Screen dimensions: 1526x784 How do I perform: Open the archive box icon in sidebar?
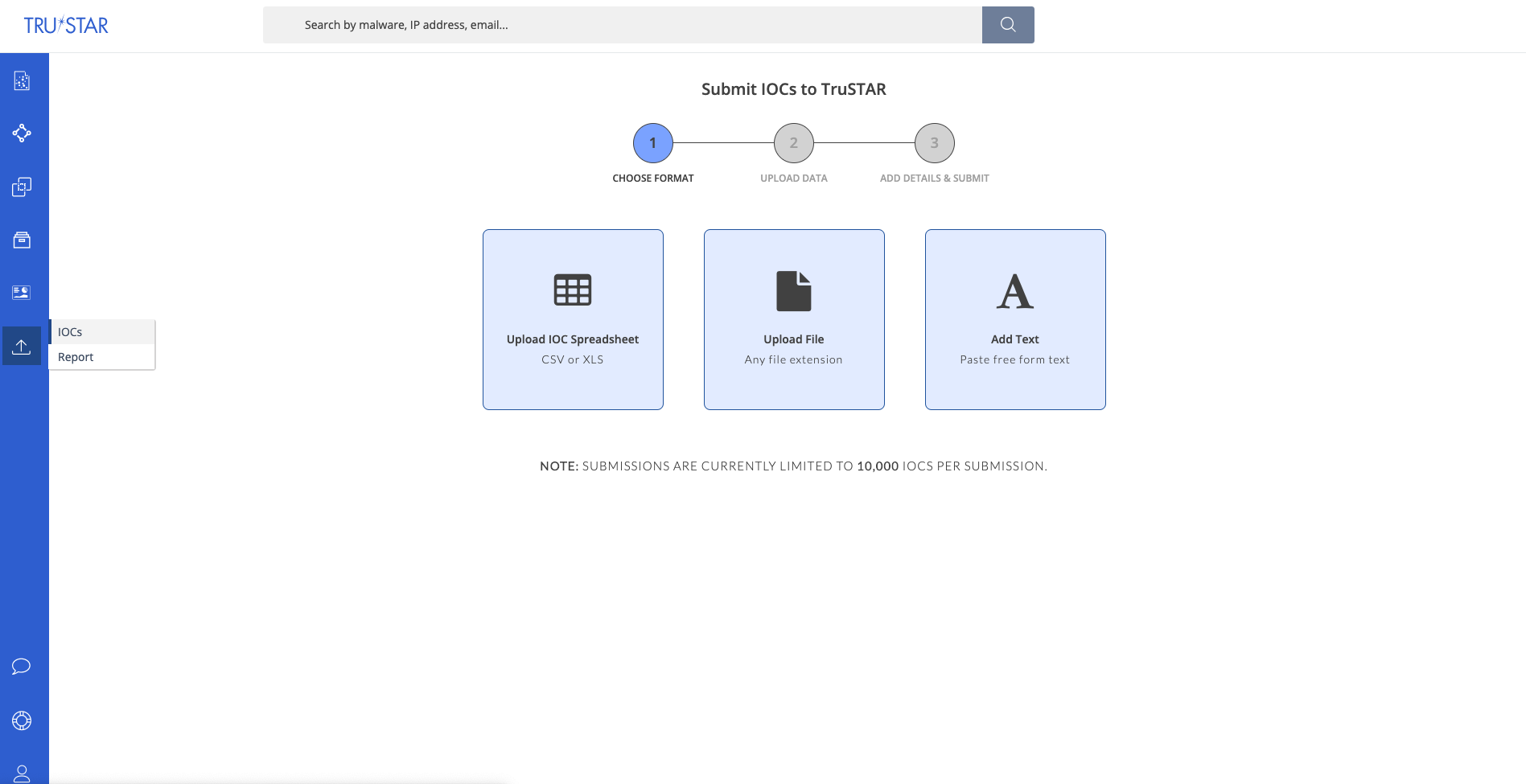[22, 240]
